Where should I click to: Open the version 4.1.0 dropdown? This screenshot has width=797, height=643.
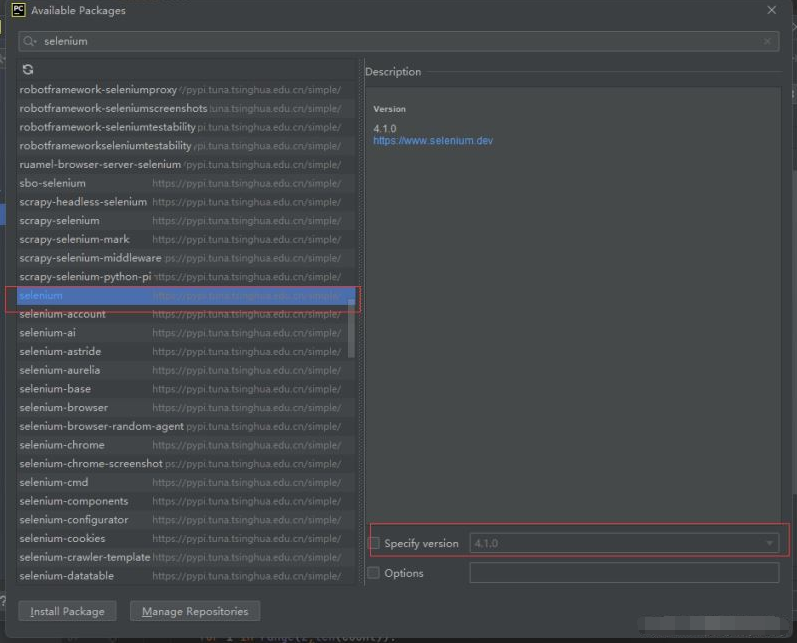pyautogui.click(x=624, y=543)
